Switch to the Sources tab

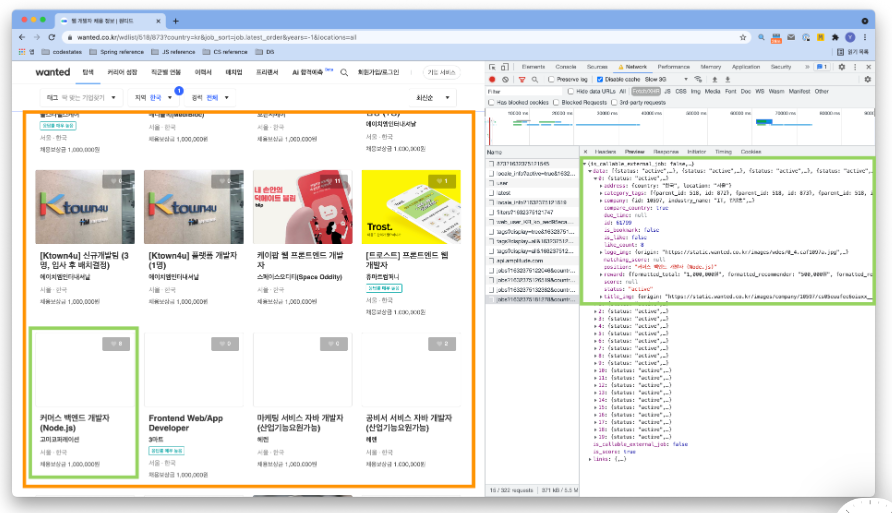click(x=597, y=67)
